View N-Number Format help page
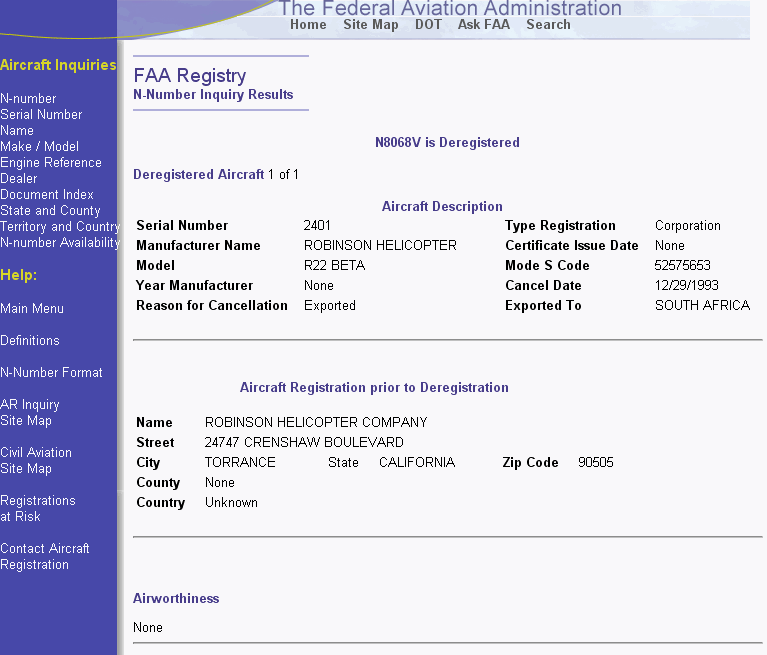The width and height of the screenshot is (767, 655). (51, 373)
